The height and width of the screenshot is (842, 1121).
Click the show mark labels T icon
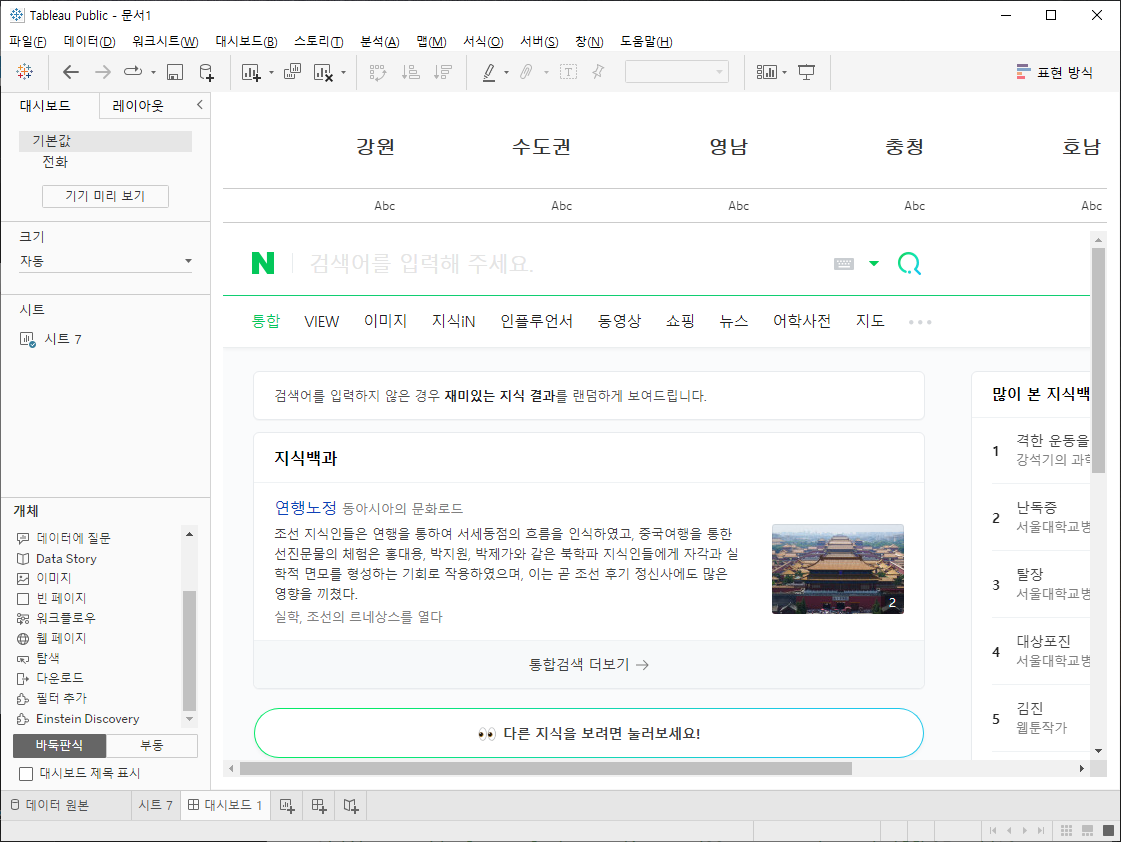[x=568, y=71]
